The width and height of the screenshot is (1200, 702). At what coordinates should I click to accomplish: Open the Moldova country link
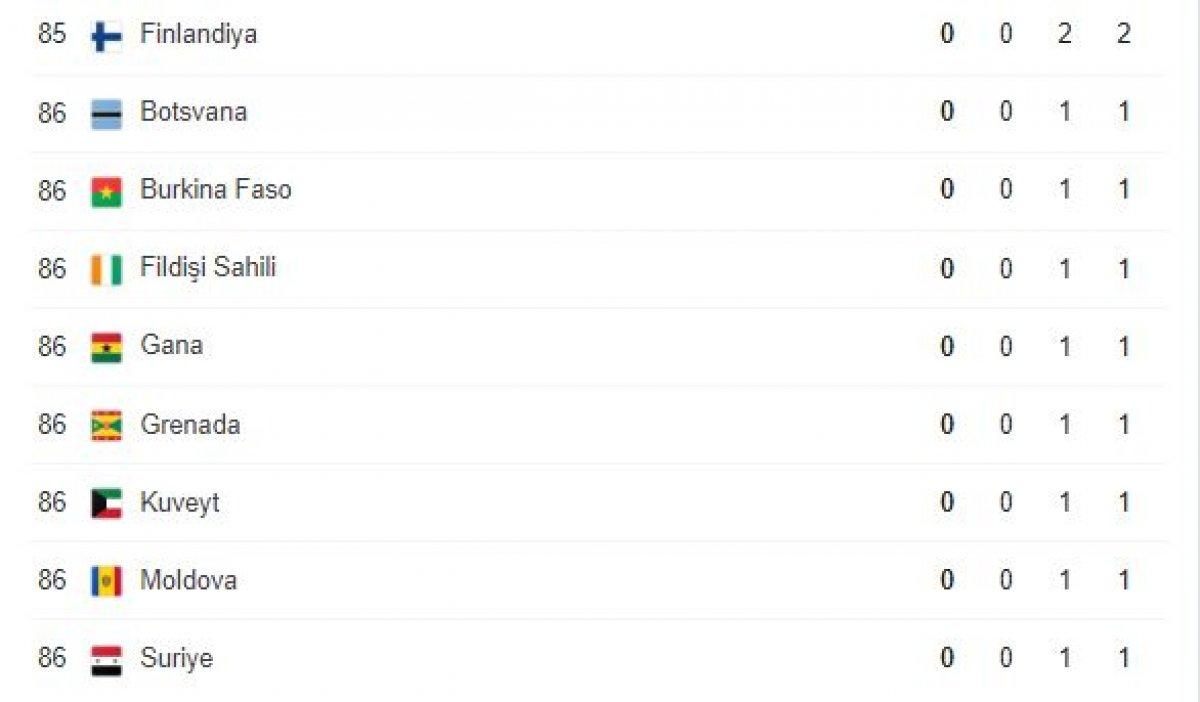pyautogui.click(x=188, y=580)
